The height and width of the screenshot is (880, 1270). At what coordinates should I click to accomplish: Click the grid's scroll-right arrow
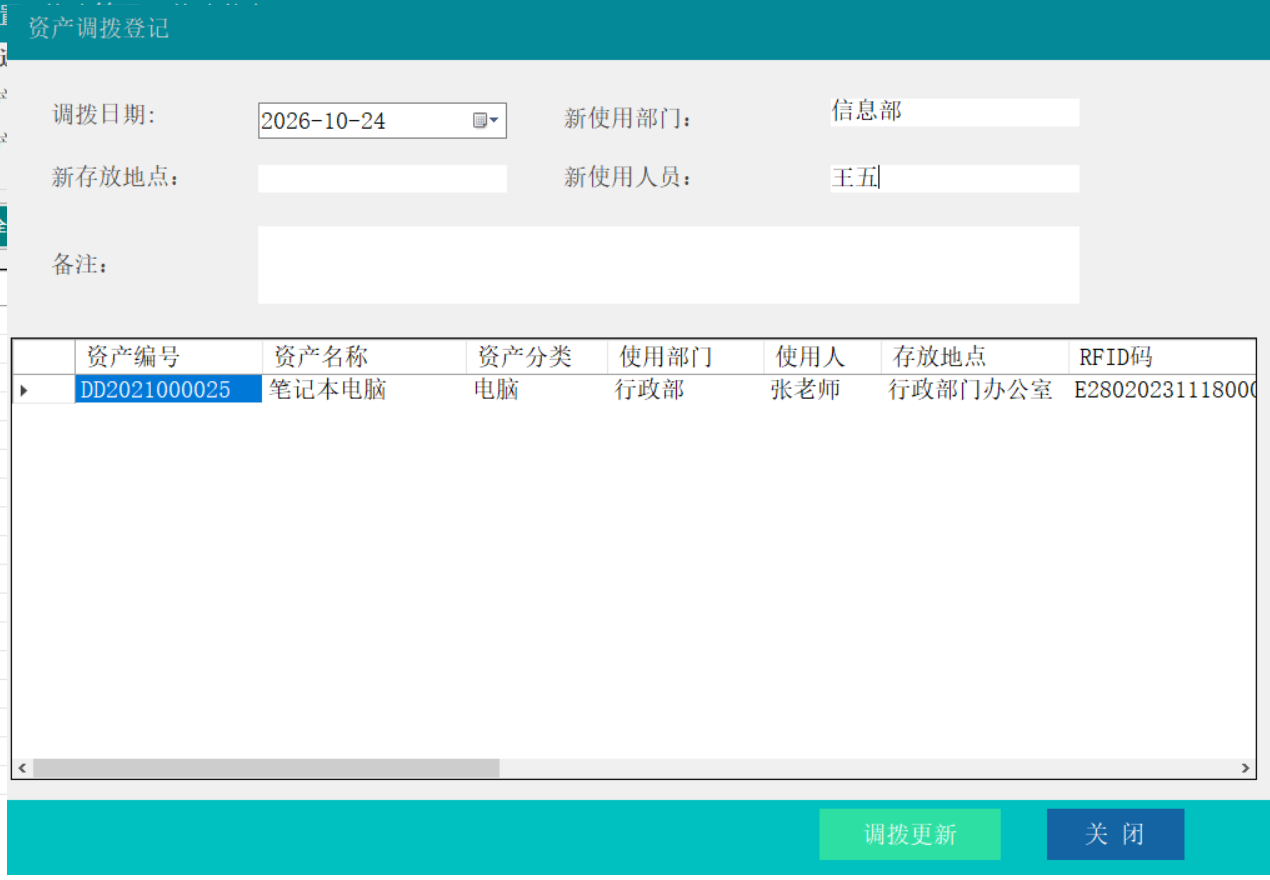1245,768
